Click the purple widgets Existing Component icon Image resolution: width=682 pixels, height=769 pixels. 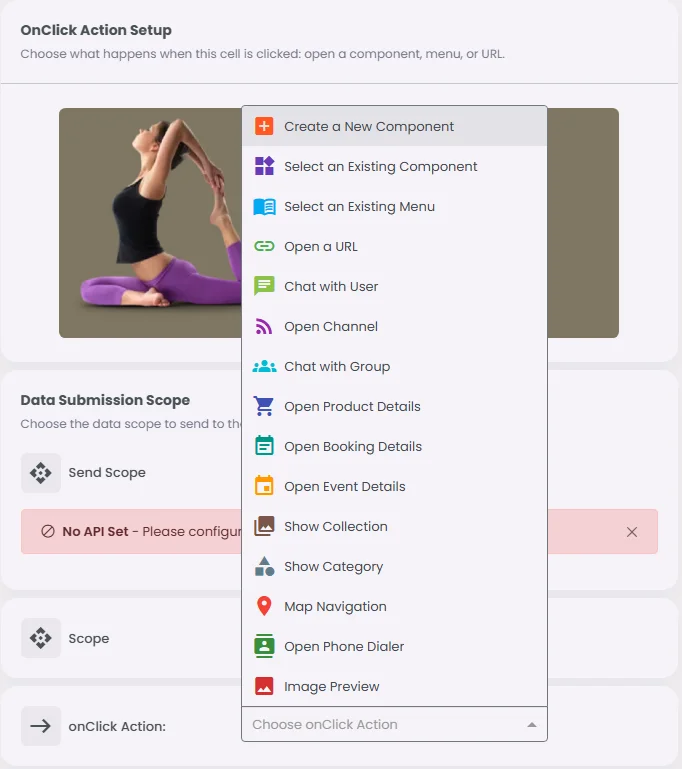pos(264,166)
